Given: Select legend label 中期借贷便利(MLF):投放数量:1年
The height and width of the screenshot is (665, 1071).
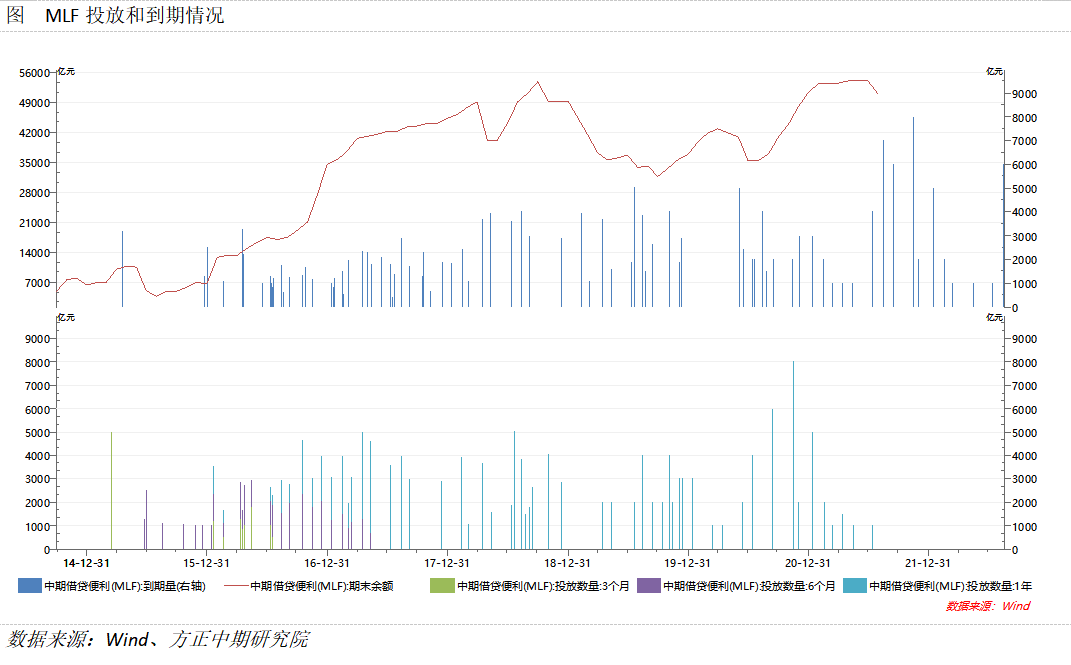Looking at the screenshot, I should tap(950, 586).
